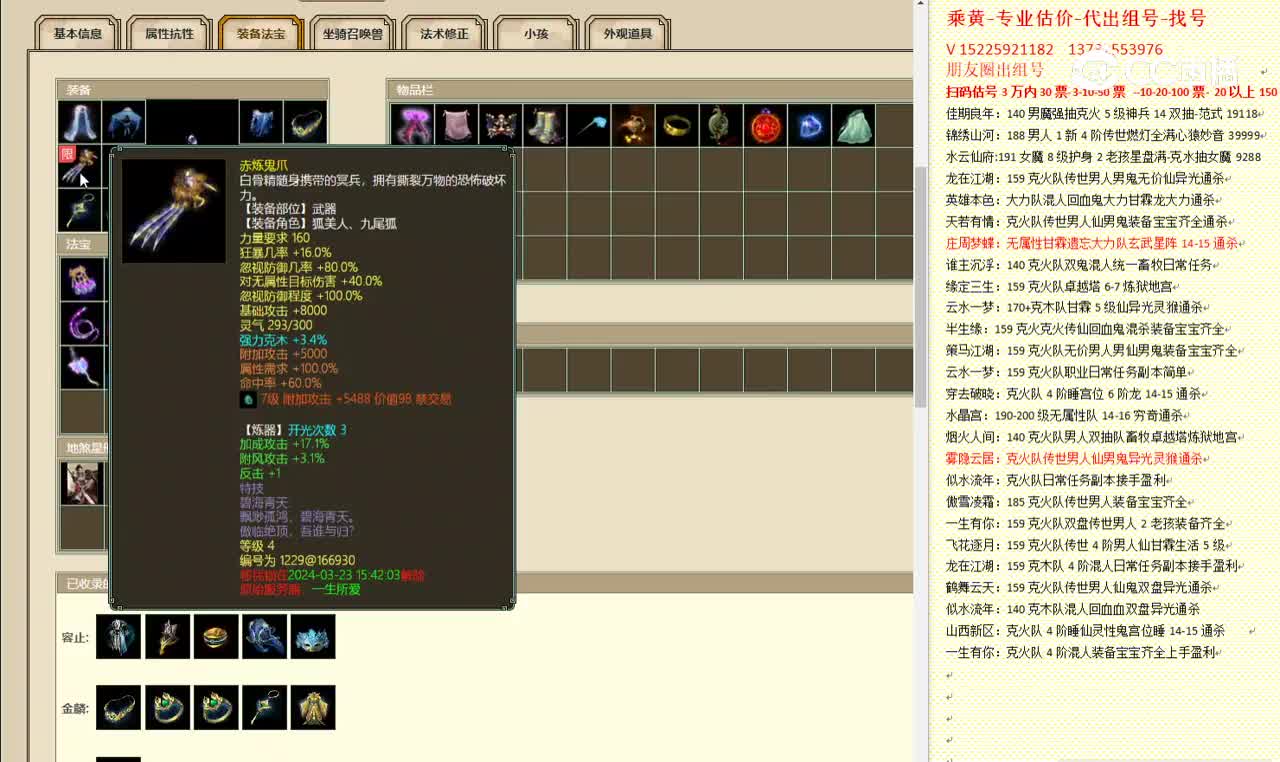The width and height of the screenshot is (1280, 762).
Task: Select the purple spiral whip 法宝 icon
Action: pyautogui.click(x=82, y=323)
